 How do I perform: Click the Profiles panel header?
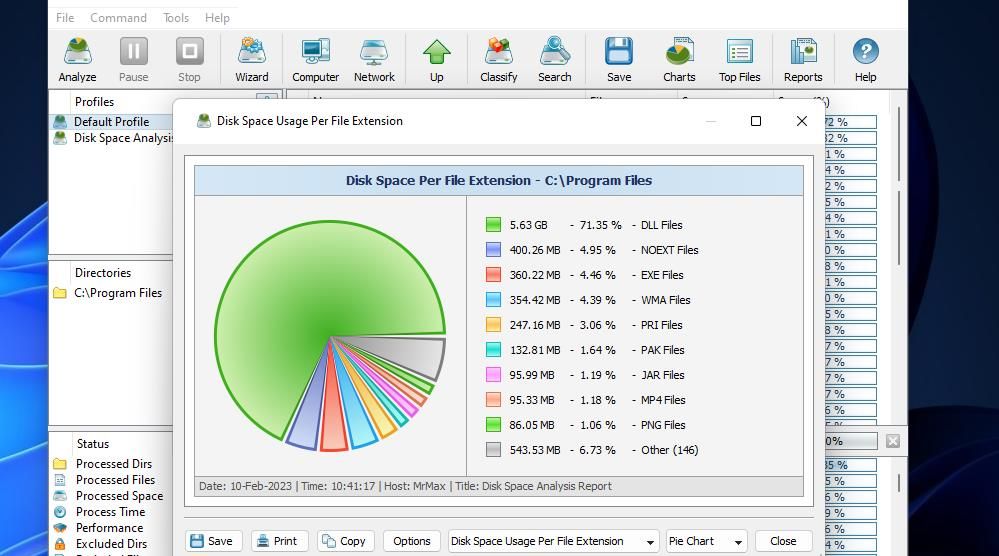click(94, 102)
